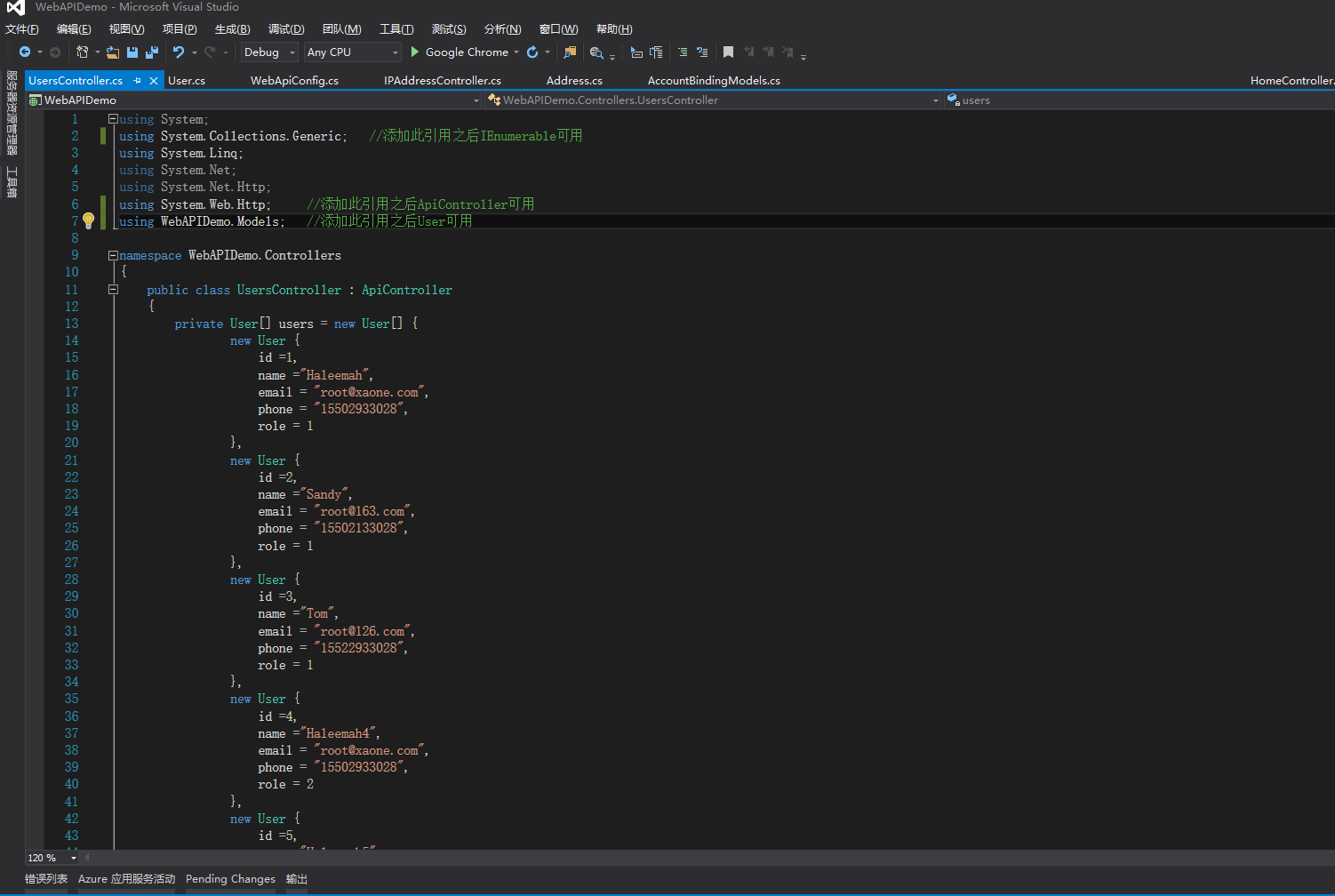The width and height of the screenshot is (1335, 896).
Task: Comment out selected lines icon
Action: pos(683,52)
